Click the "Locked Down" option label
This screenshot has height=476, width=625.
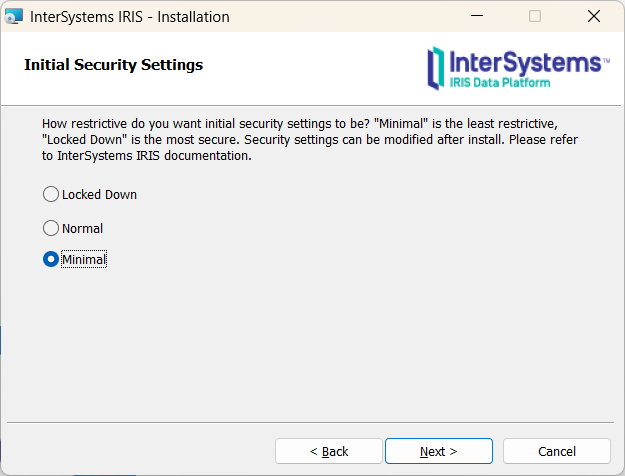tap(99, 194)
